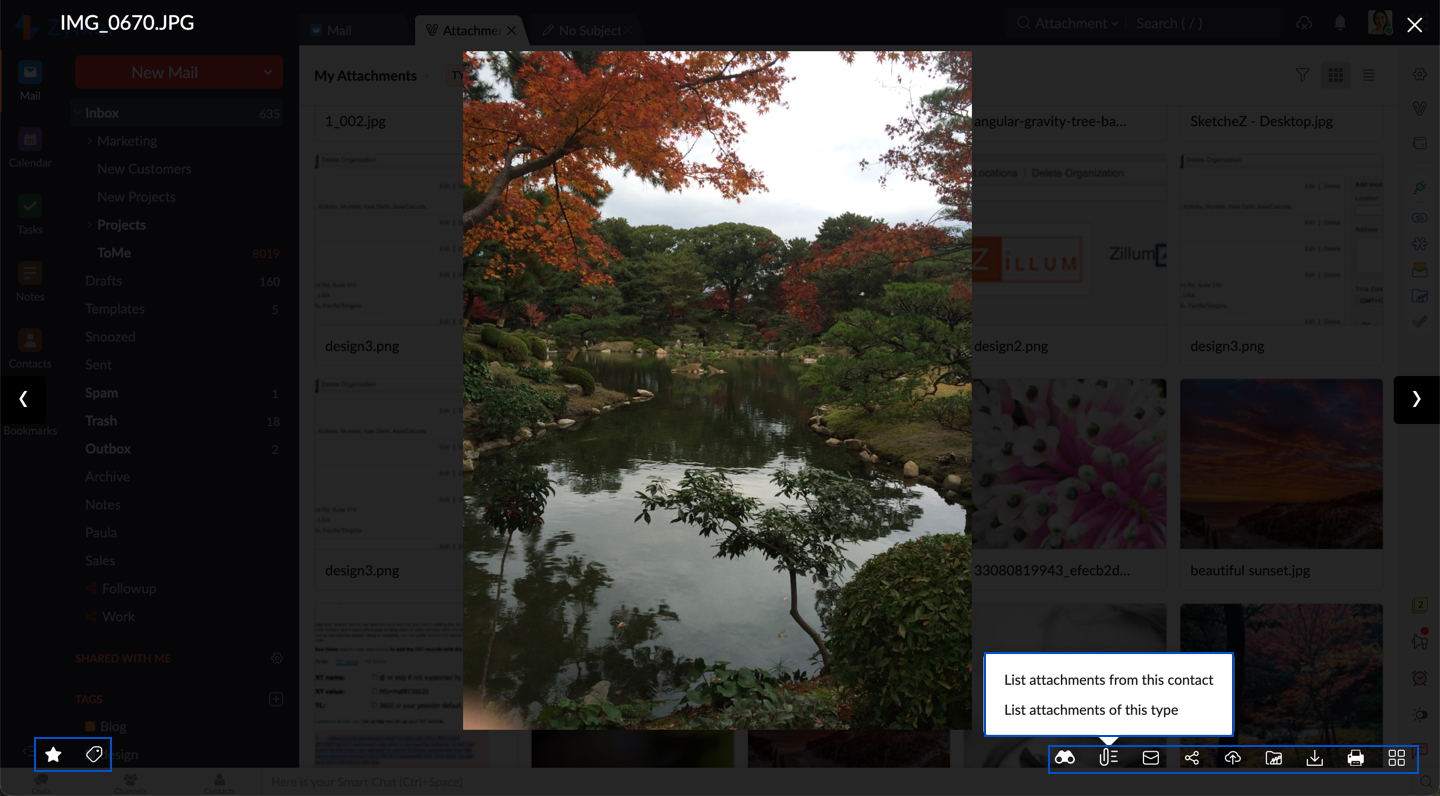Switch to grid thumbnails view icon
1440x796 pixels.
coord(1397,758)
